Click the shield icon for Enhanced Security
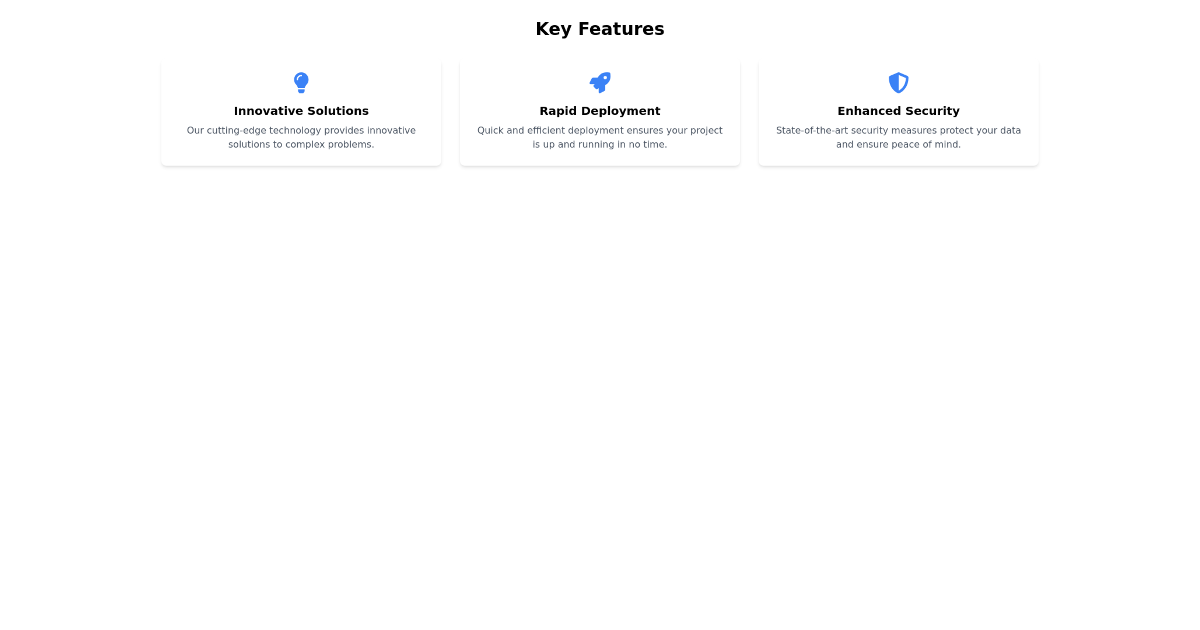The image size is (1200, 630). click(898, 83)
